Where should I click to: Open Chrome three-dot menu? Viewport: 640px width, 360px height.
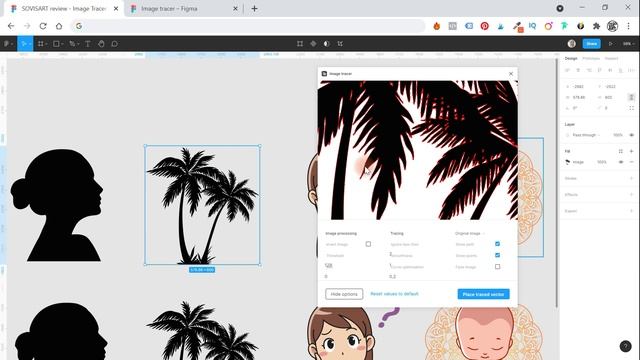(x=629, y=26)
